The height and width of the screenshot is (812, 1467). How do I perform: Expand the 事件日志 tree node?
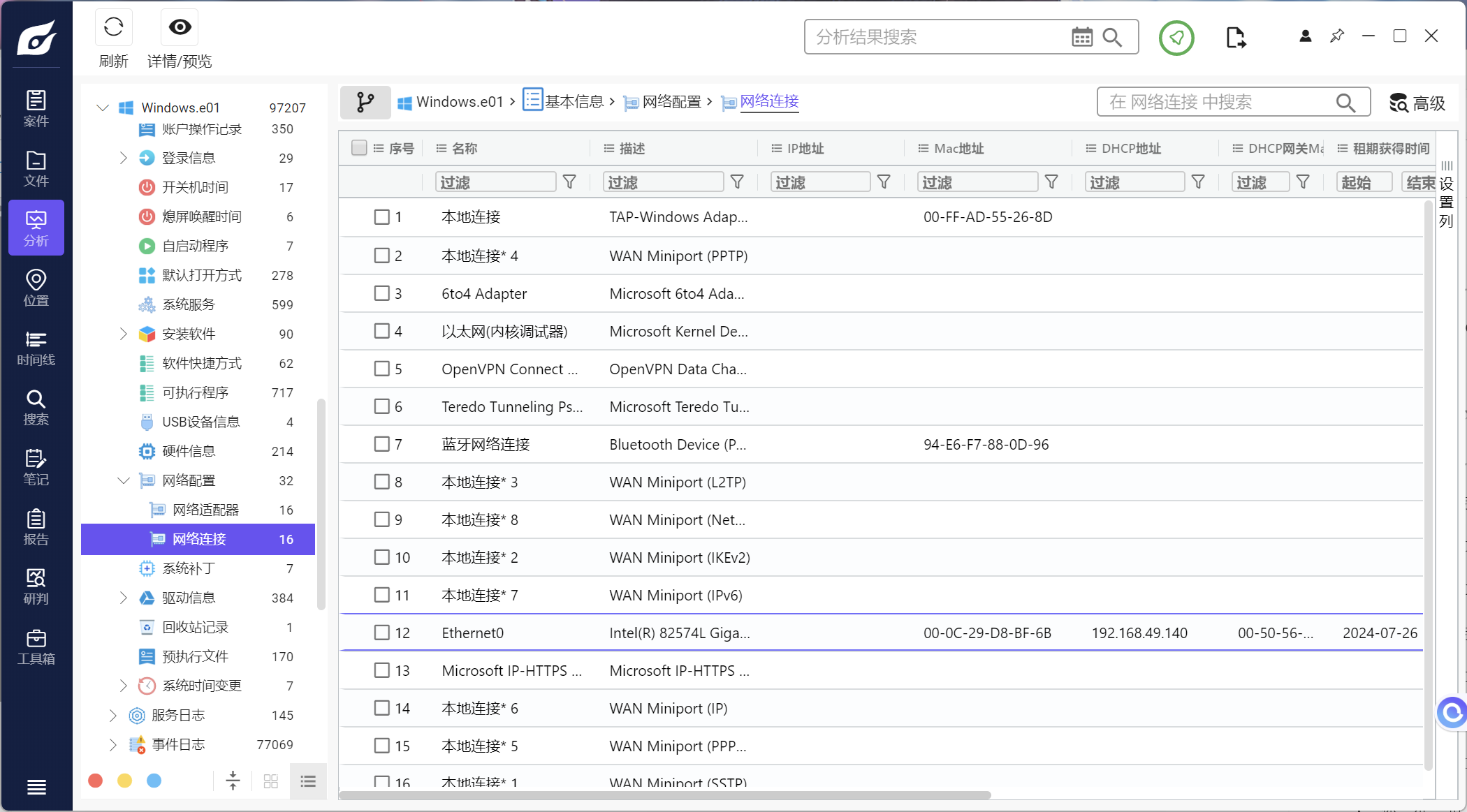click(113, 744)
